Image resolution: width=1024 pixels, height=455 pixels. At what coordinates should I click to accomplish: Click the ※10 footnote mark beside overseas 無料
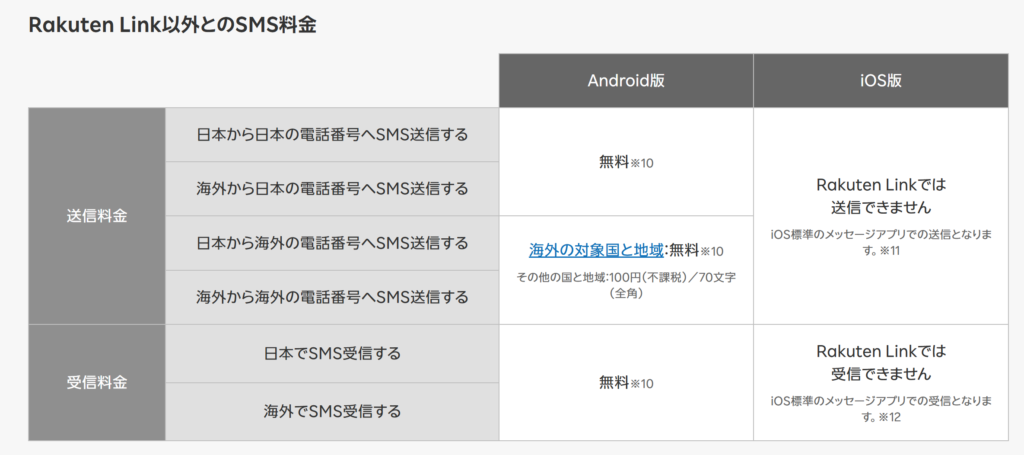[712, 252]
